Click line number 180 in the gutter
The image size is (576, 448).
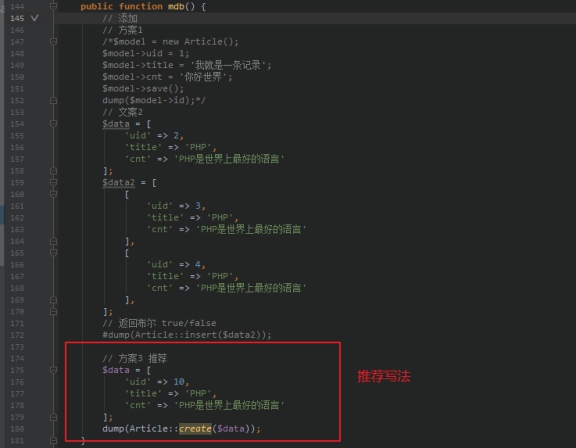17,429
